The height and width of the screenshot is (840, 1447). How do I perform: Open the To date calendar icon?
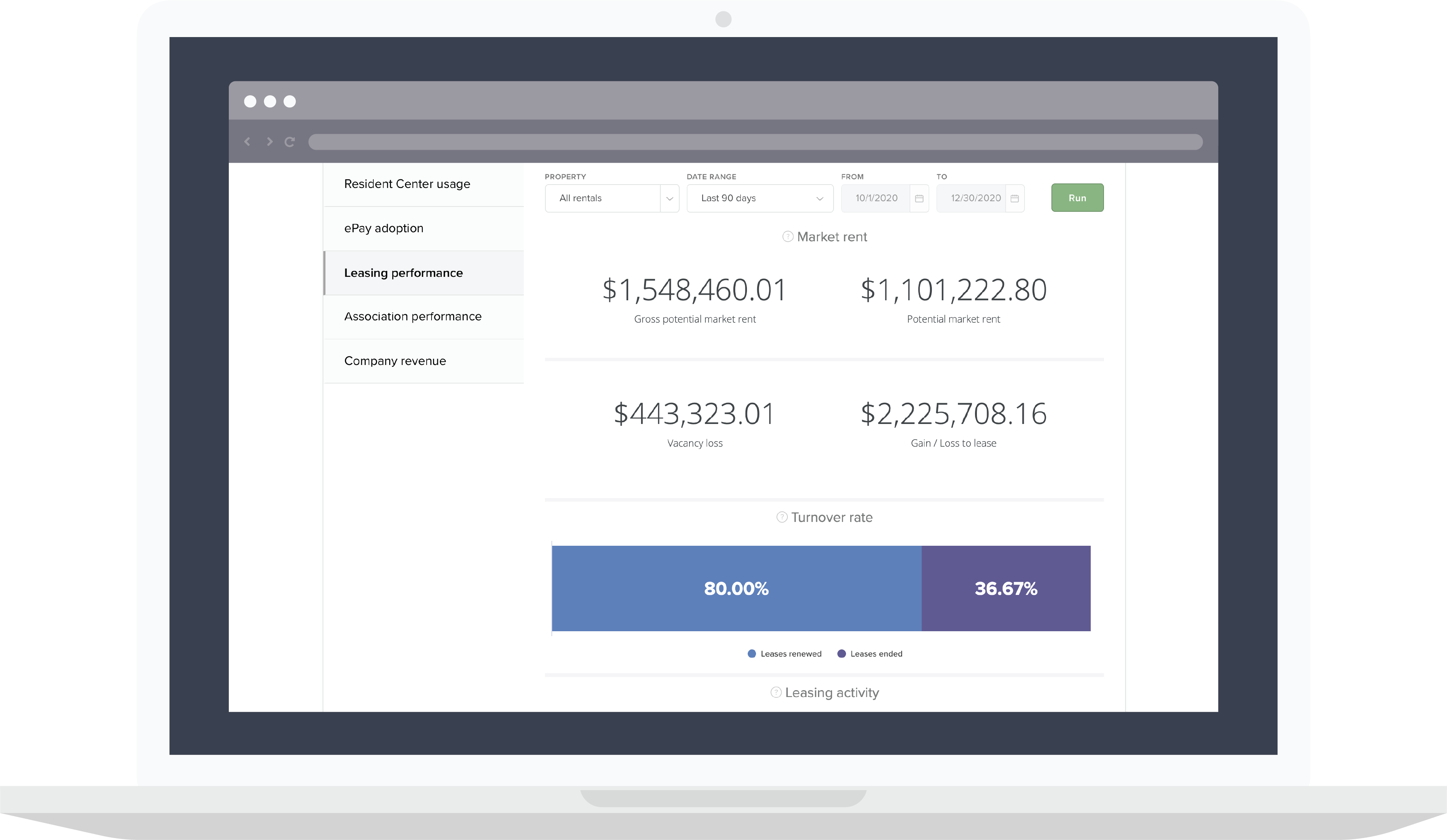click(1015, 198)
